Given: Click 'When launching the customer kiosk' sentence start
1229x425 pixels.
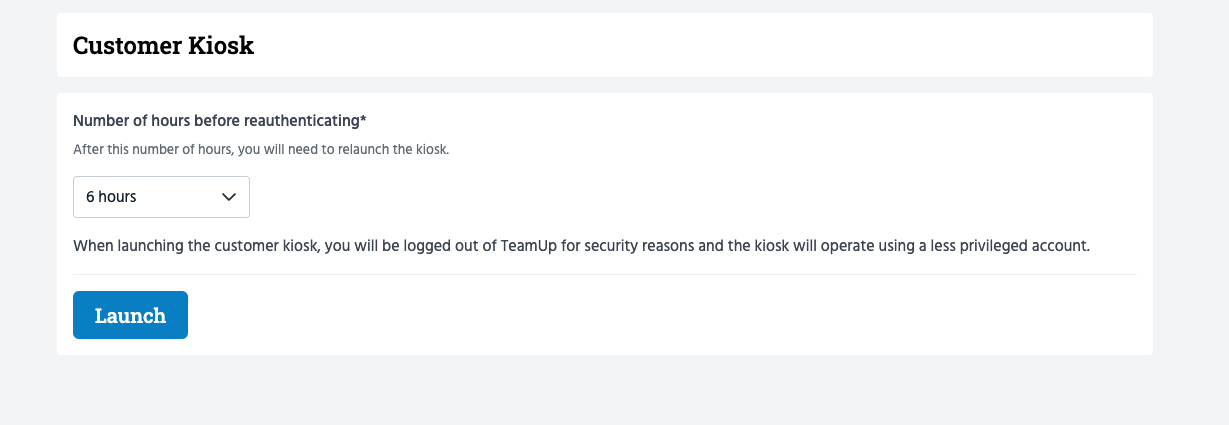Looking at the screenshot, I should pyautogui.click(x=196, y=245).
